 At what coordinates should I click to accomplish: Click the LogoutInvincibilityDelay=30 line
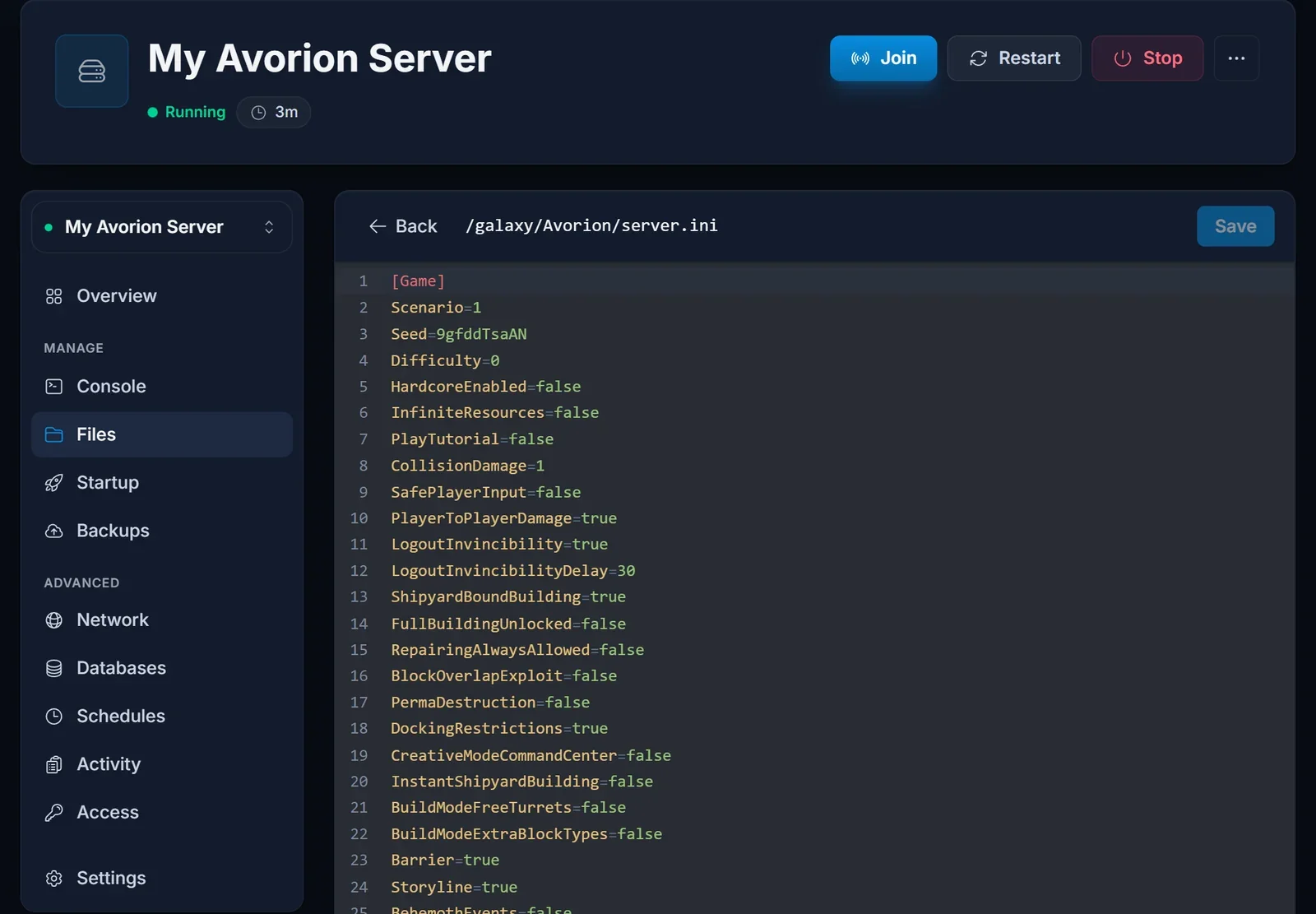coord(512,571)
